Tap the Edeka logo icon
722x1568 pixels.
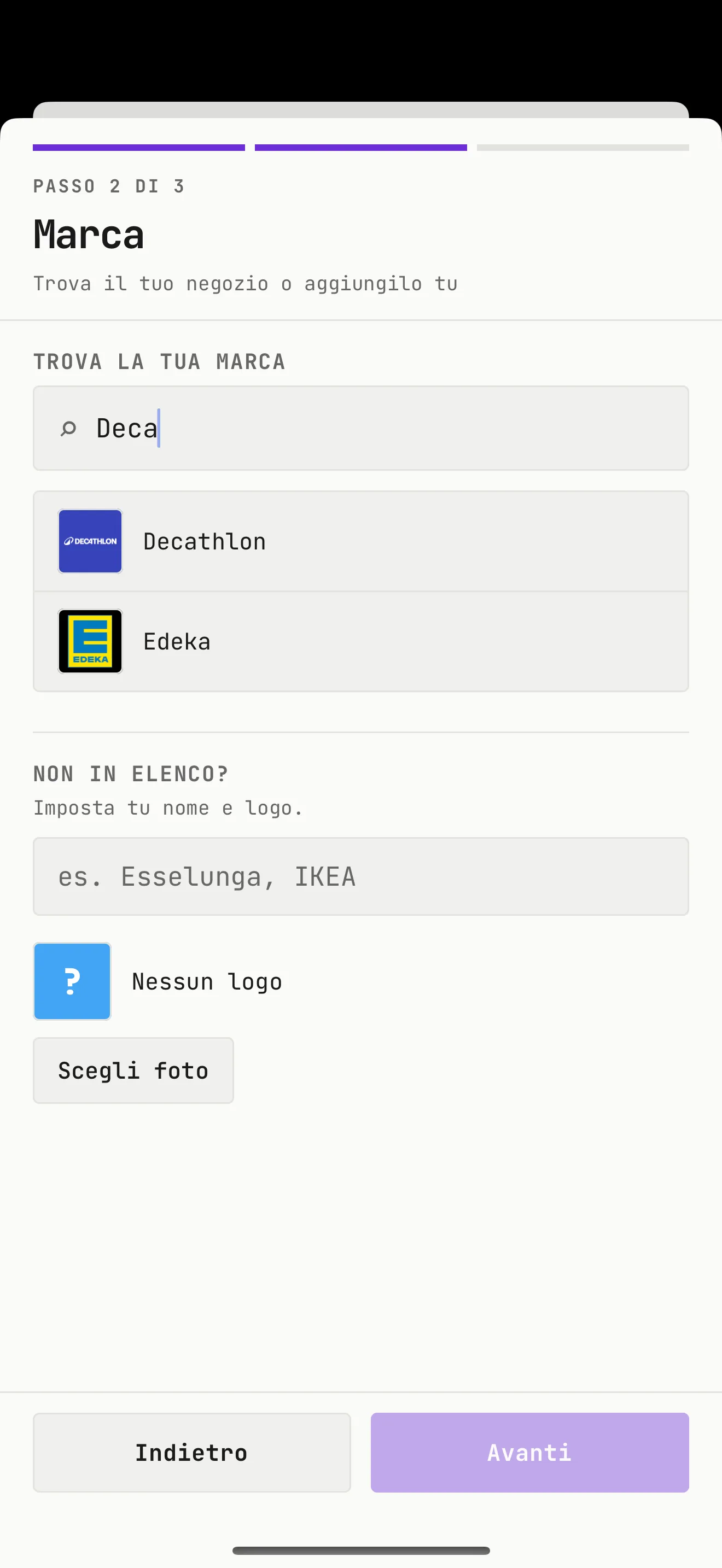[x=90, y=641]
